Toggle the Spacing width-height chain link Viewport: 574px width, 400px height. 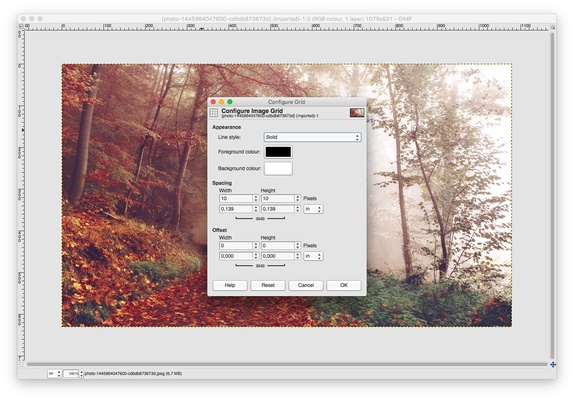coord(260,218)
